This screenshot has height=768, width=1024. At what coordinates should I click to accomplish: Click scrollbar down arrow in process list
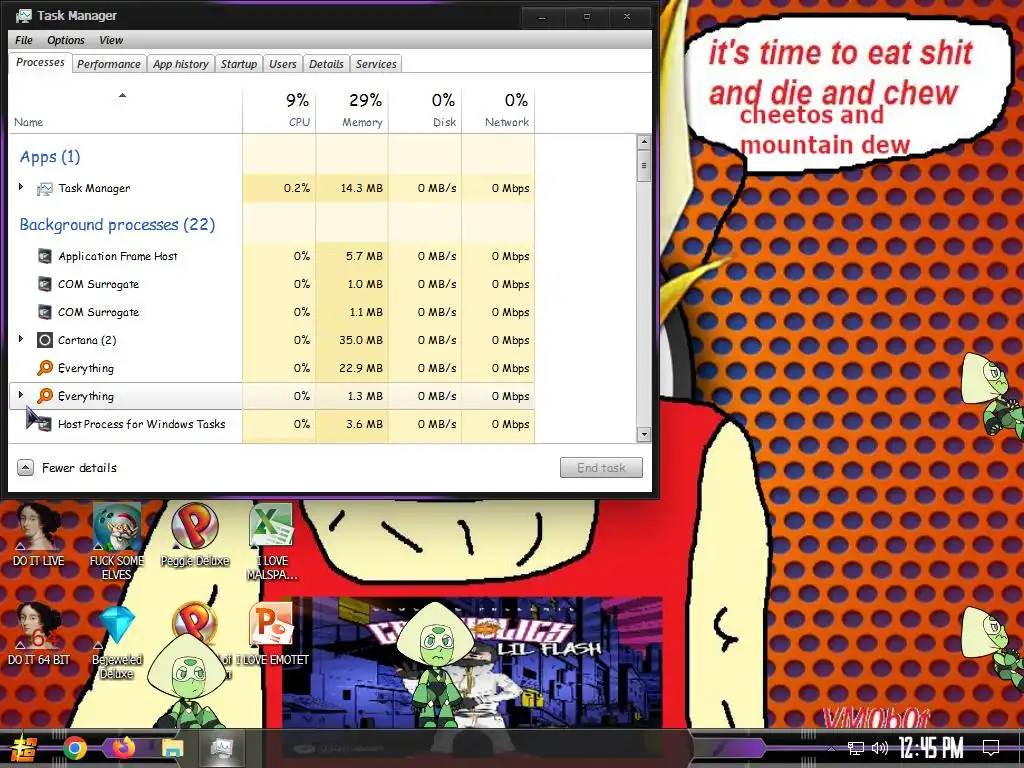(x=644, y=434)
